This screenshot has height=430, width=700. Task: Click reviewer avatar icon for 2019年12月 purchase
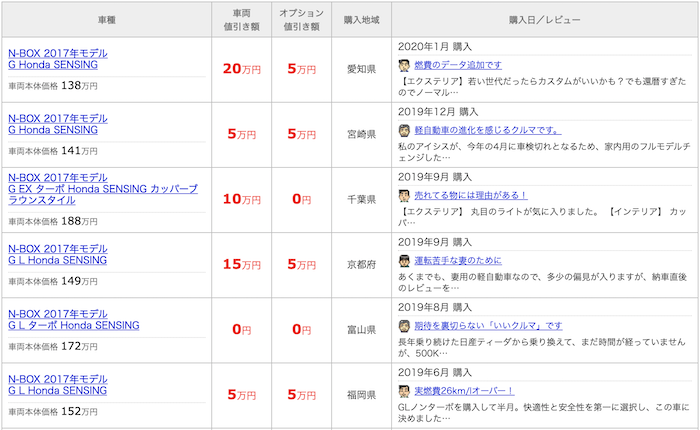click(x=404, y=130)
